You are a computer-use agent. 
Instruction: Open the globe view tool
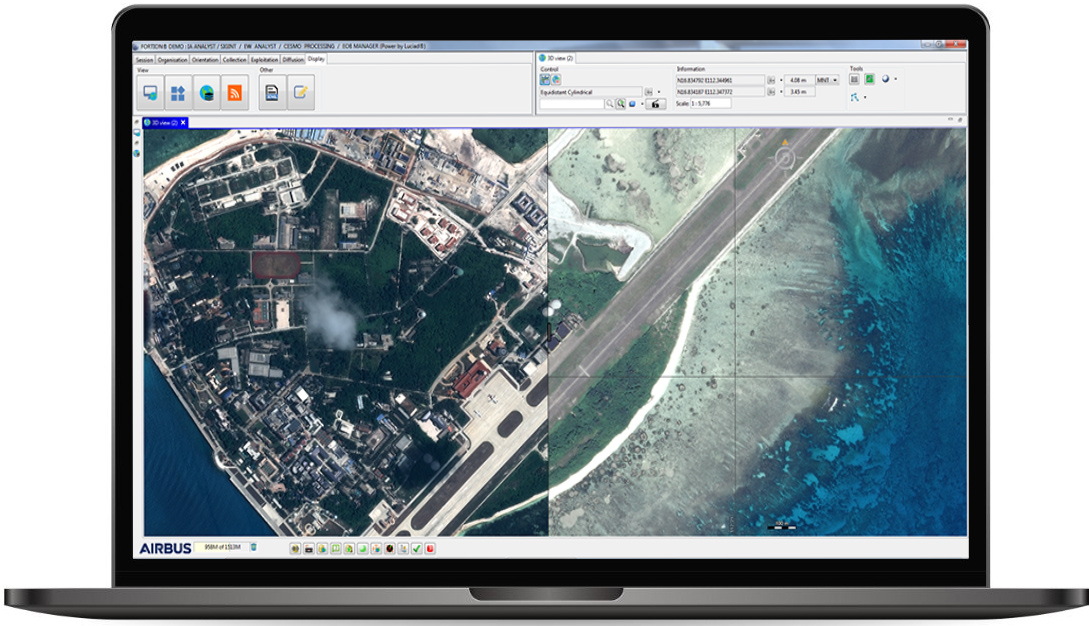click(207, 93)
